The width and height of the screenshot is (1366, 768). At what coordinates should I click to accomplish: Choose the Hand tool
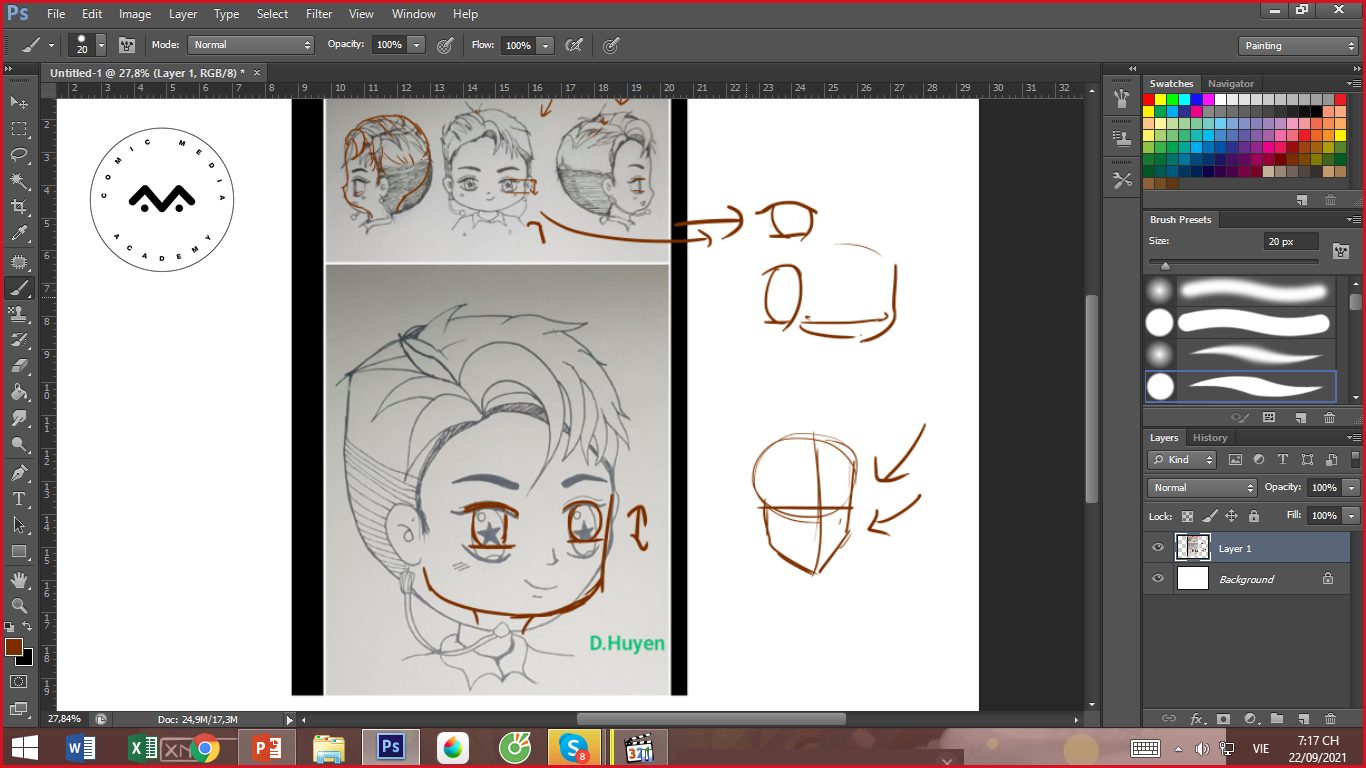click(x=19, y=579)
